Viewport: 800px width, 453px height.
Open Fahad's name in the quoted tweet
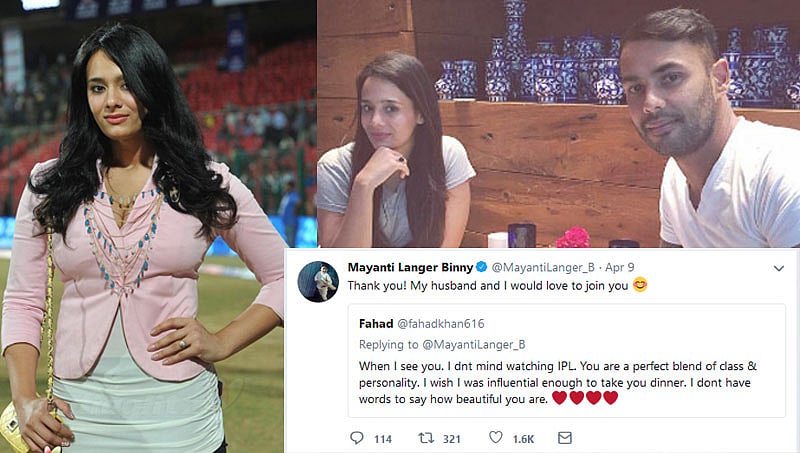click(x=376, y=323)
